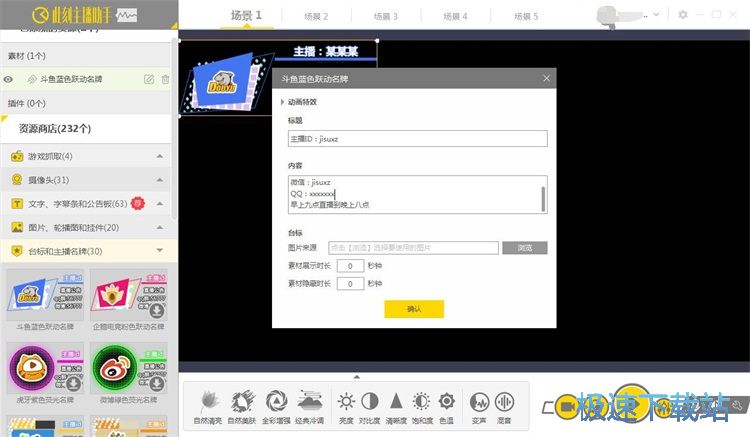
Task: Delete the 斗鱼蓝色跃动名牌 material via trash icon
Action: [165, 79]
